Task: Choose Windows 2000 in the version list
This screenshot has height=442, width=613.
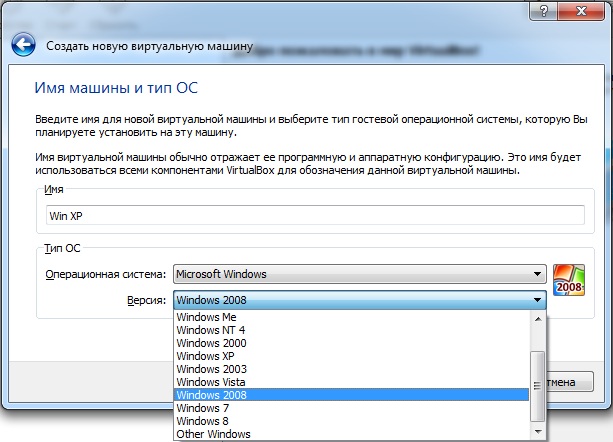Action: tap(351, 343)
